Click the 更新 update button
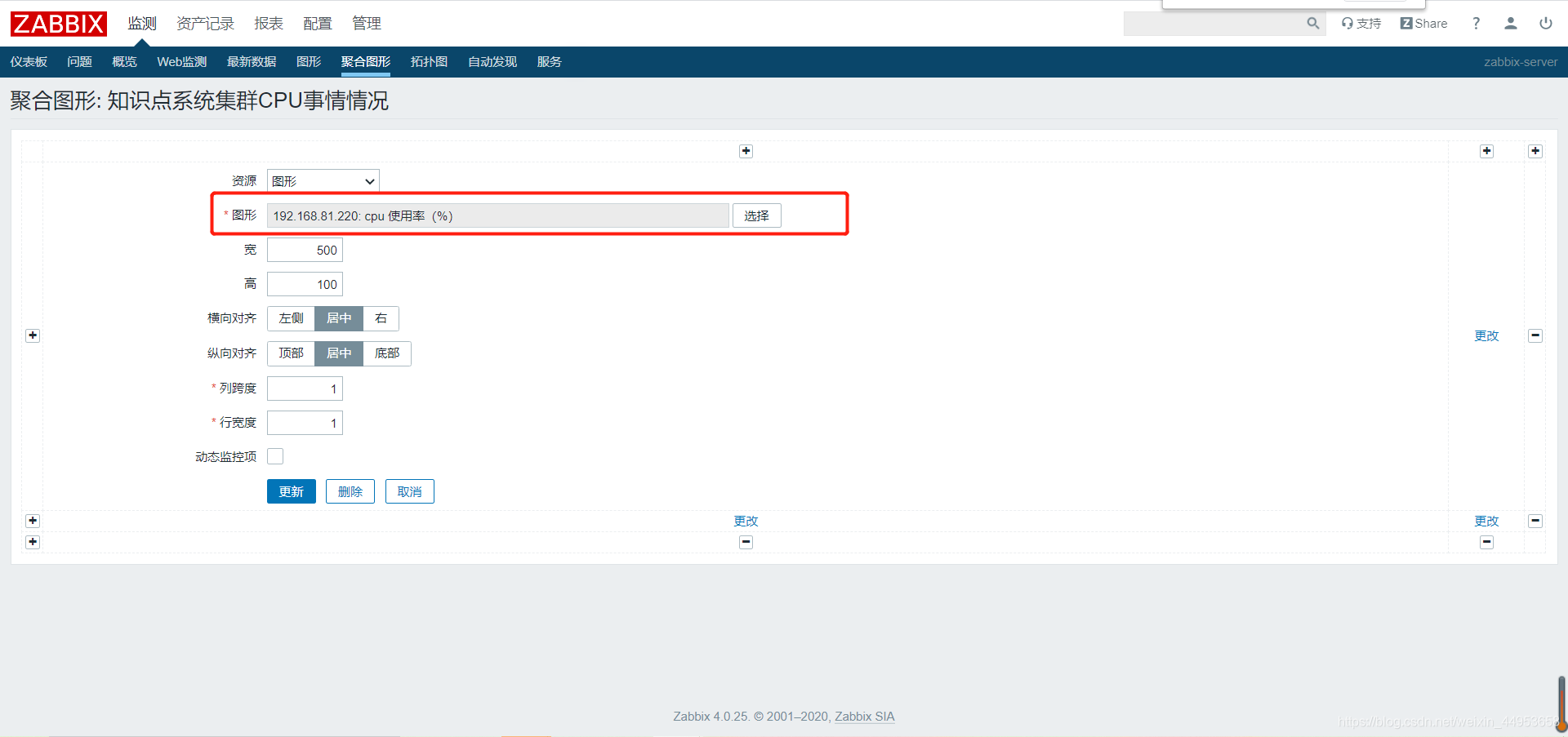The height and width of the screenshot is (737, 1568). click(291, 491)
